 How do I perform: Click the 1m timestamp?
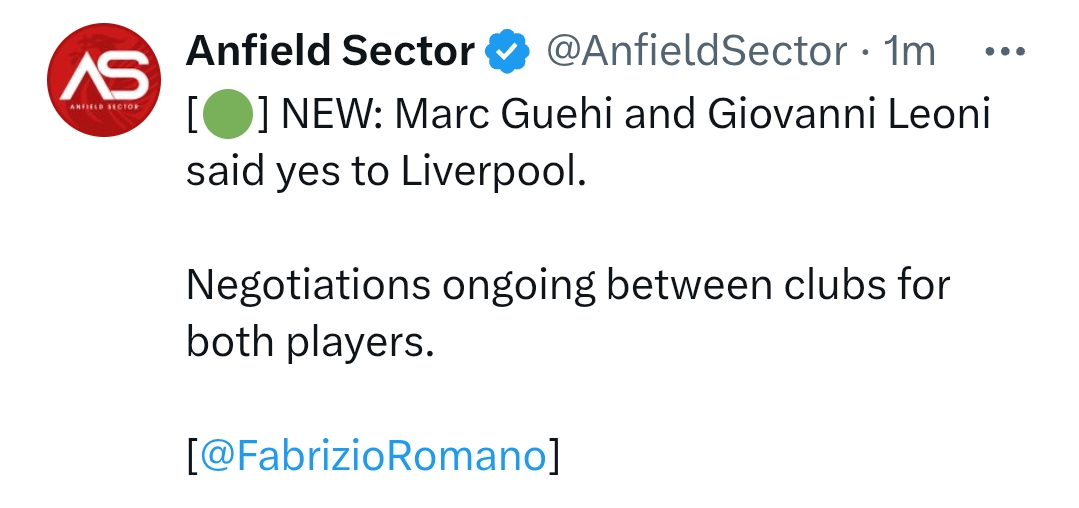click(910, 52)
